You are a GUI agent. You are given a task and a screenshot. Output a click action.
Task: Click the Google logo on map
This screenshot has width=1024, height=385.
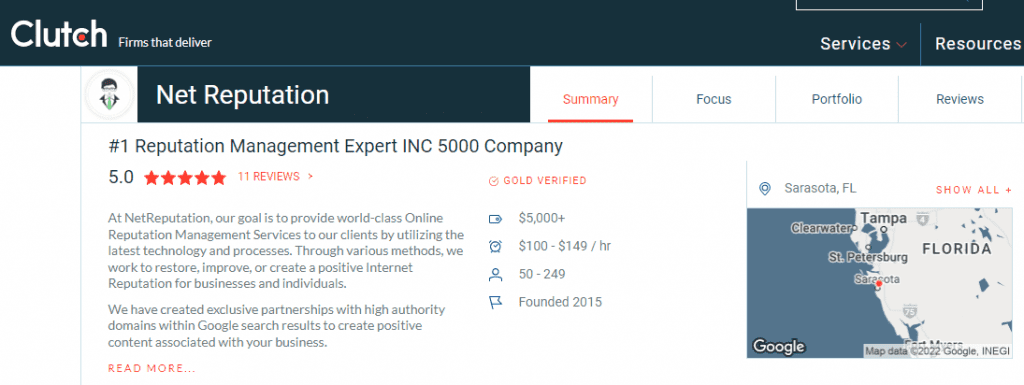(x=778, y=346)
